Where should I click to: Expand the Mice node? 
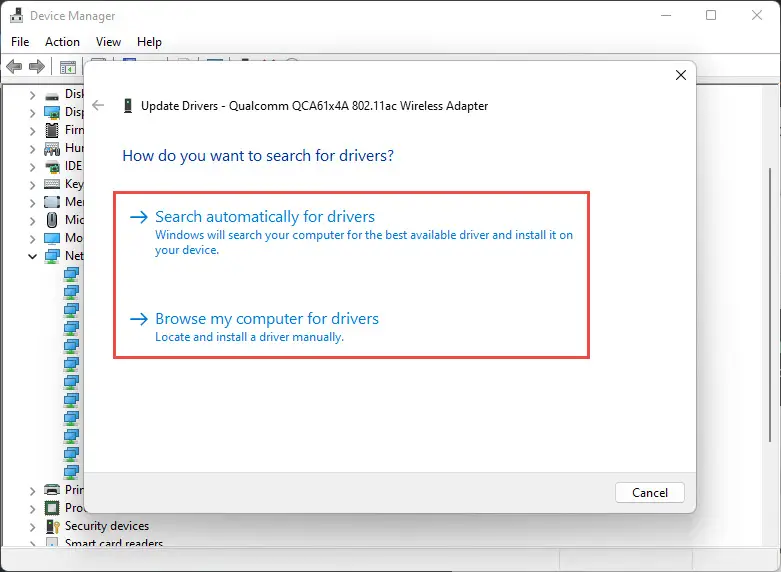pyautogui.click(x=32, y=221)
